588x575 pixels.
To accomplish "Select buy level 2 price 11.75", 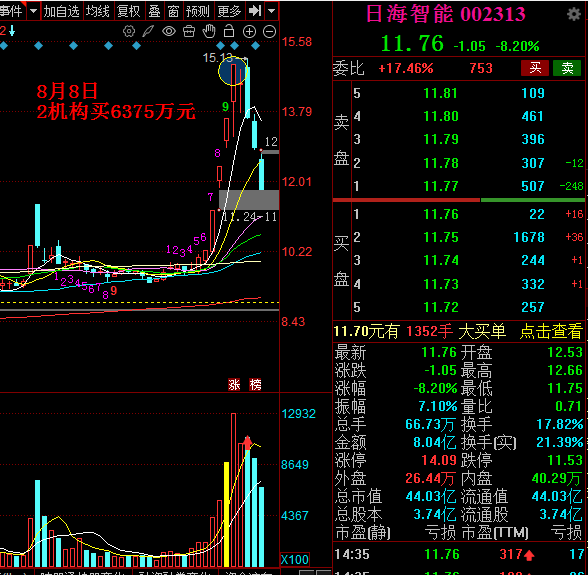I will [441, 237].
